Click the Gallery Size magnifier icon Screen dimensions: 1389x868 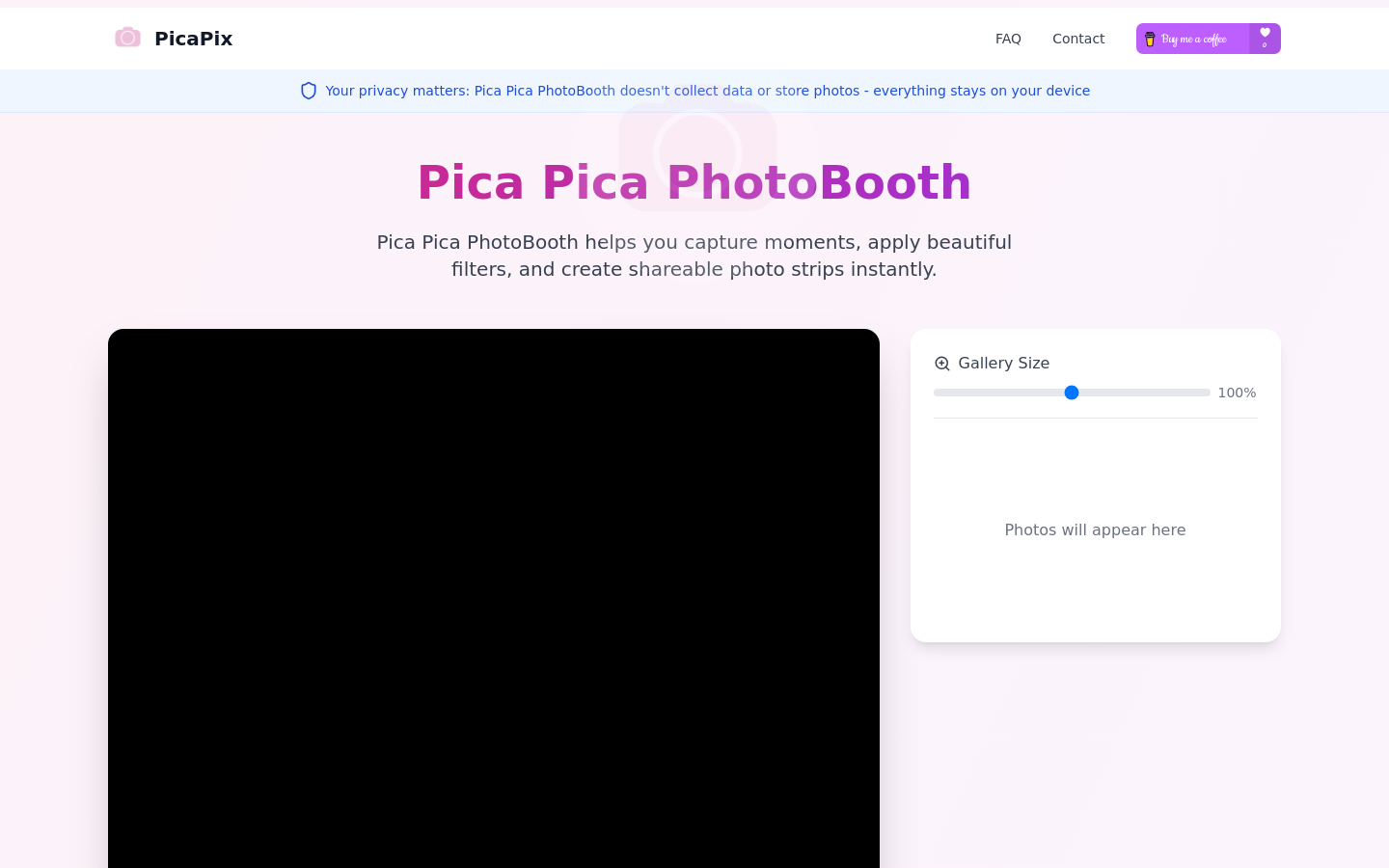(942, 364)
